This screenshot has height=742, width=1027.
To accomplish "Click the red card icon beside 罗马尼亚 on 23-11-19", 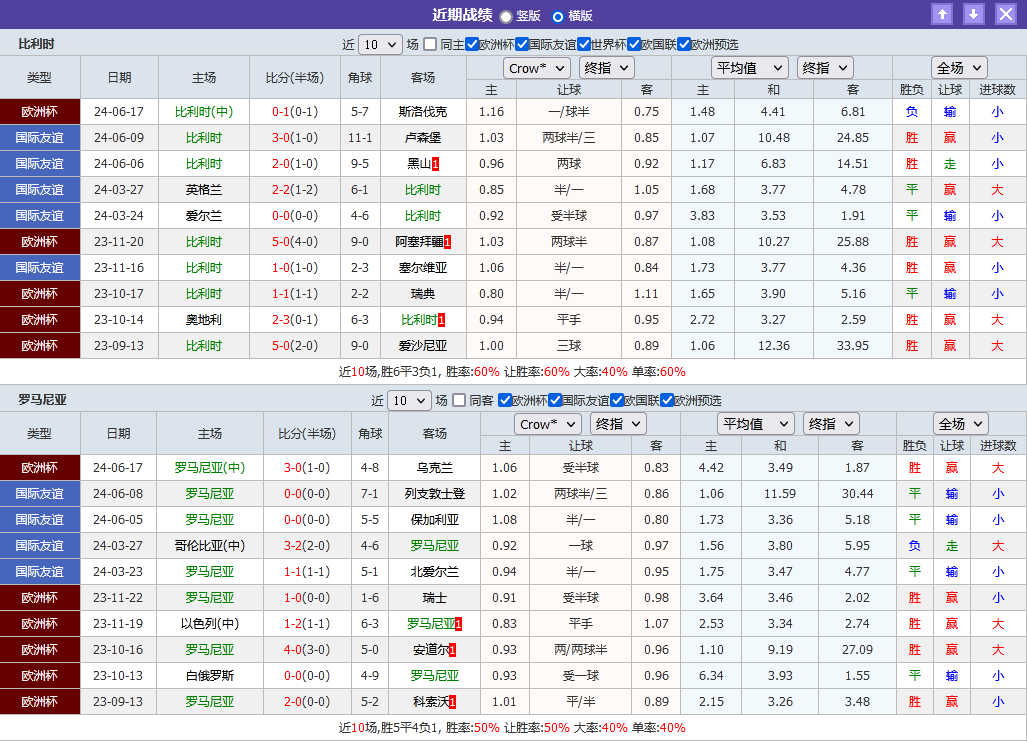I will pos(458,623).
